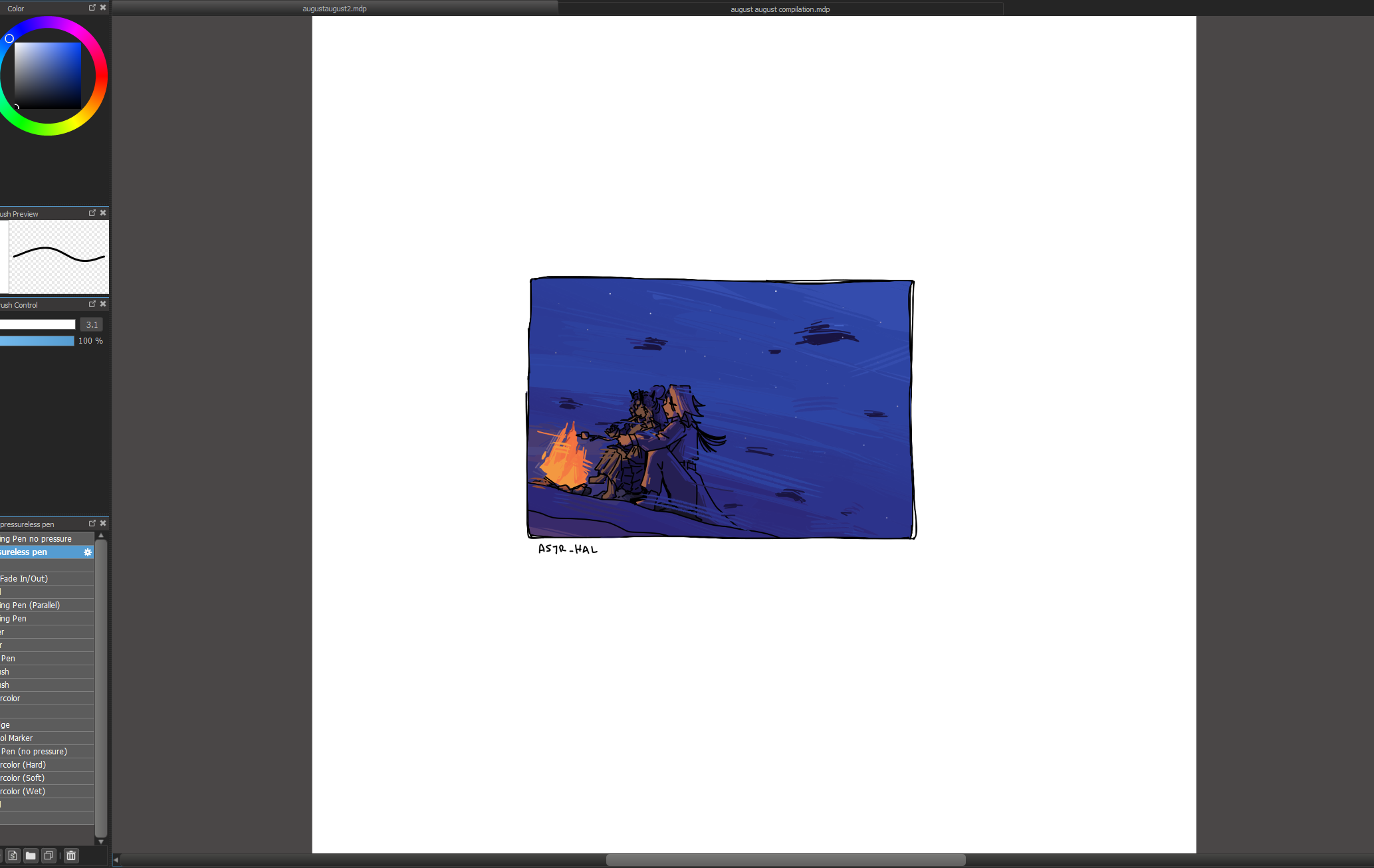
Task: Select the Watercolor (Soft) brush
Action: click(x=40, y=778)
